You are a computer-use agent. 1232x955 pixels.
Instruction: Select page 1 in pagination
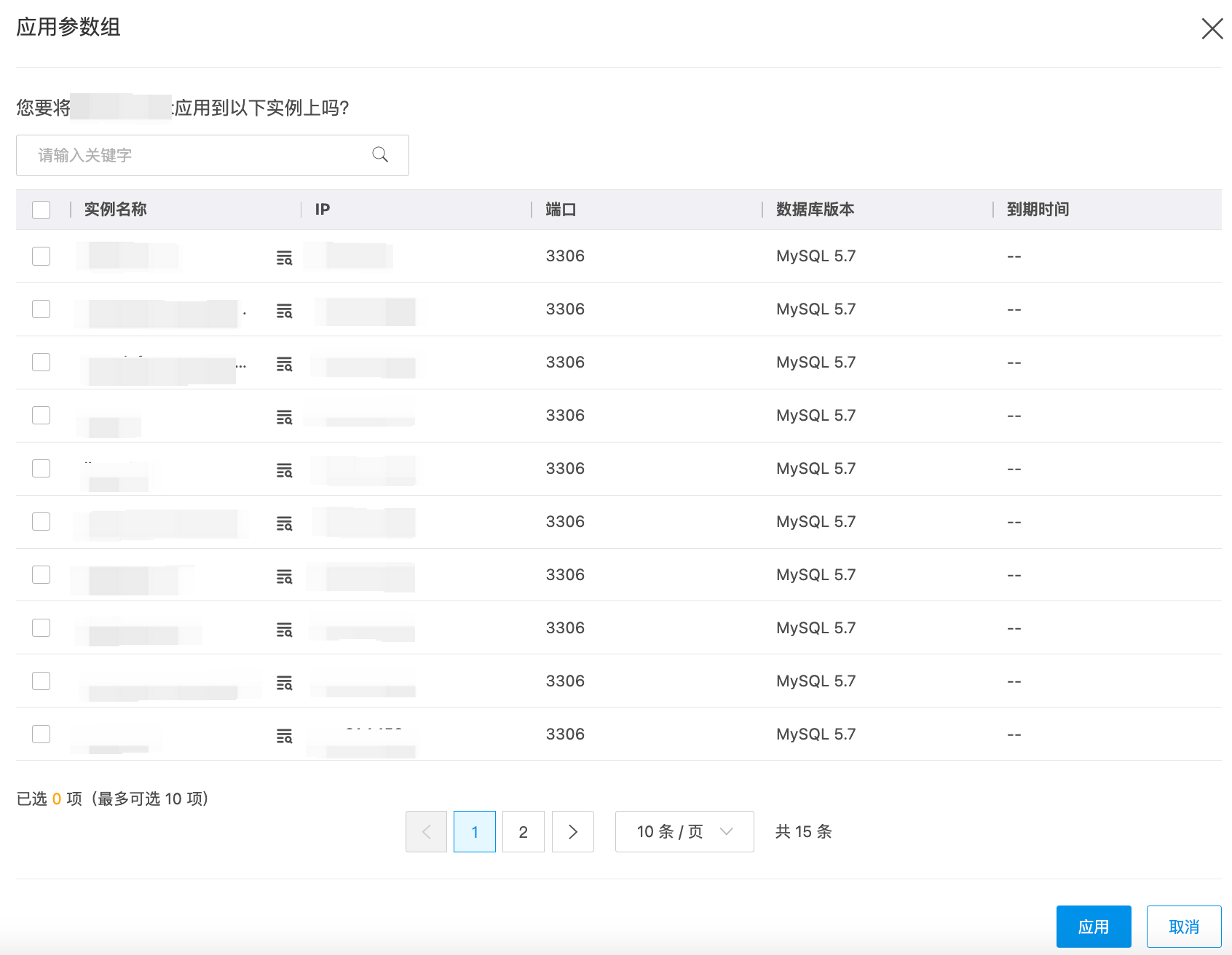[474, 831]
